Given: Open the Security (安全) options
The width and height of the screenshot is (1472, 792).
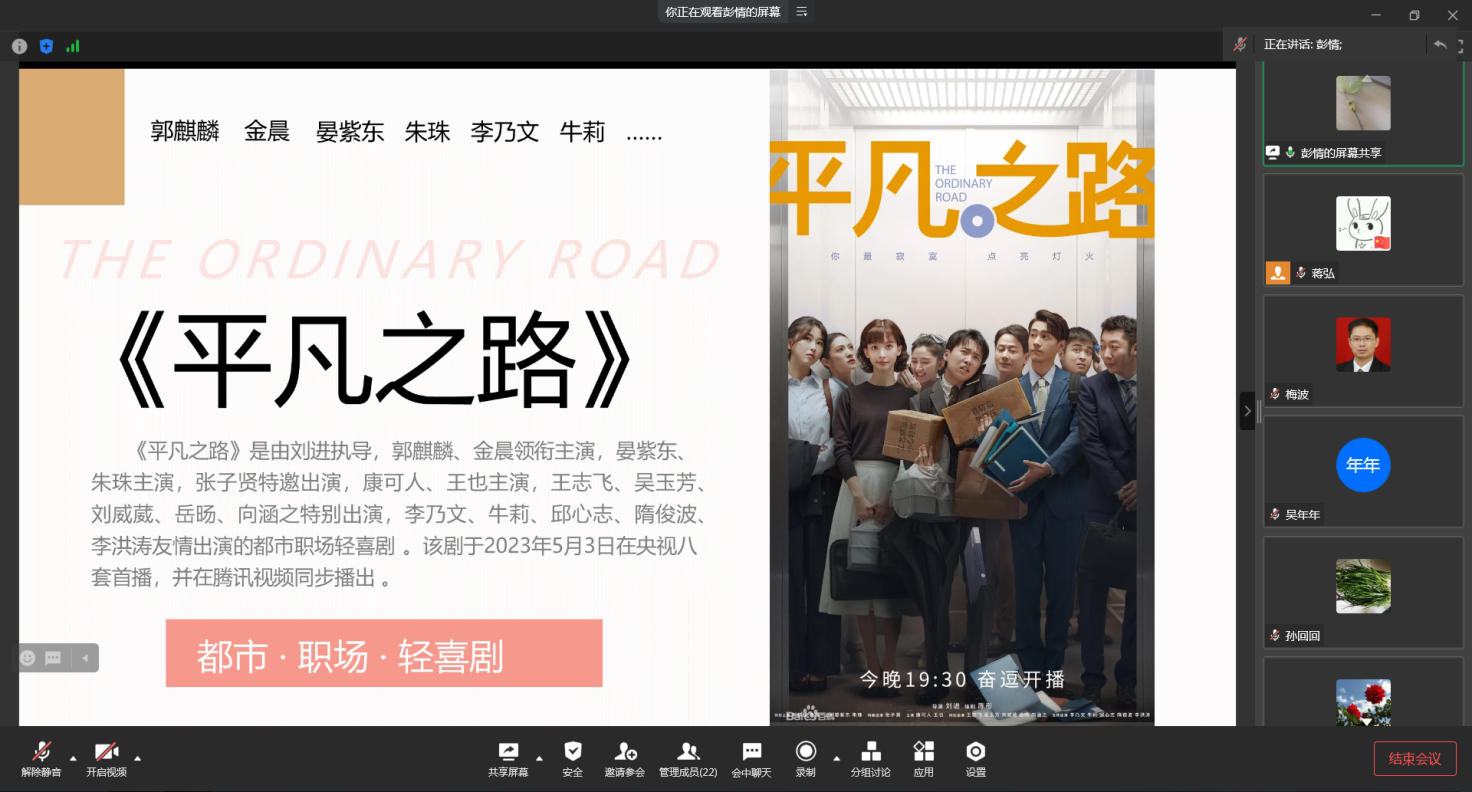Looking at the screenshot, I should (x=572, y=759).
